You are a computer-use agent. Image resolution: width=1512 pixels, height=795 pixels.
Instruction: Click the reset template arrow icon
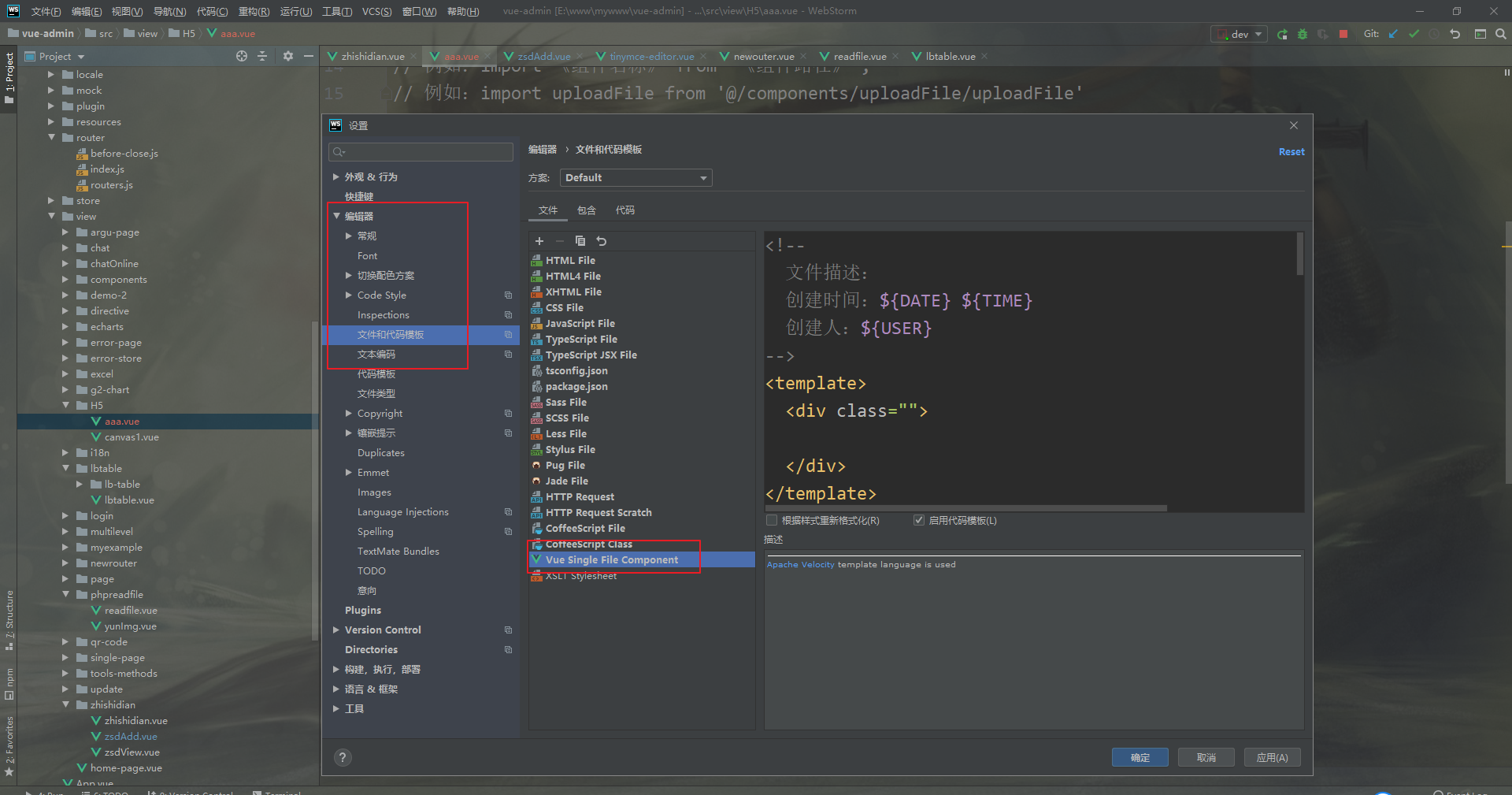click(601, 241)
